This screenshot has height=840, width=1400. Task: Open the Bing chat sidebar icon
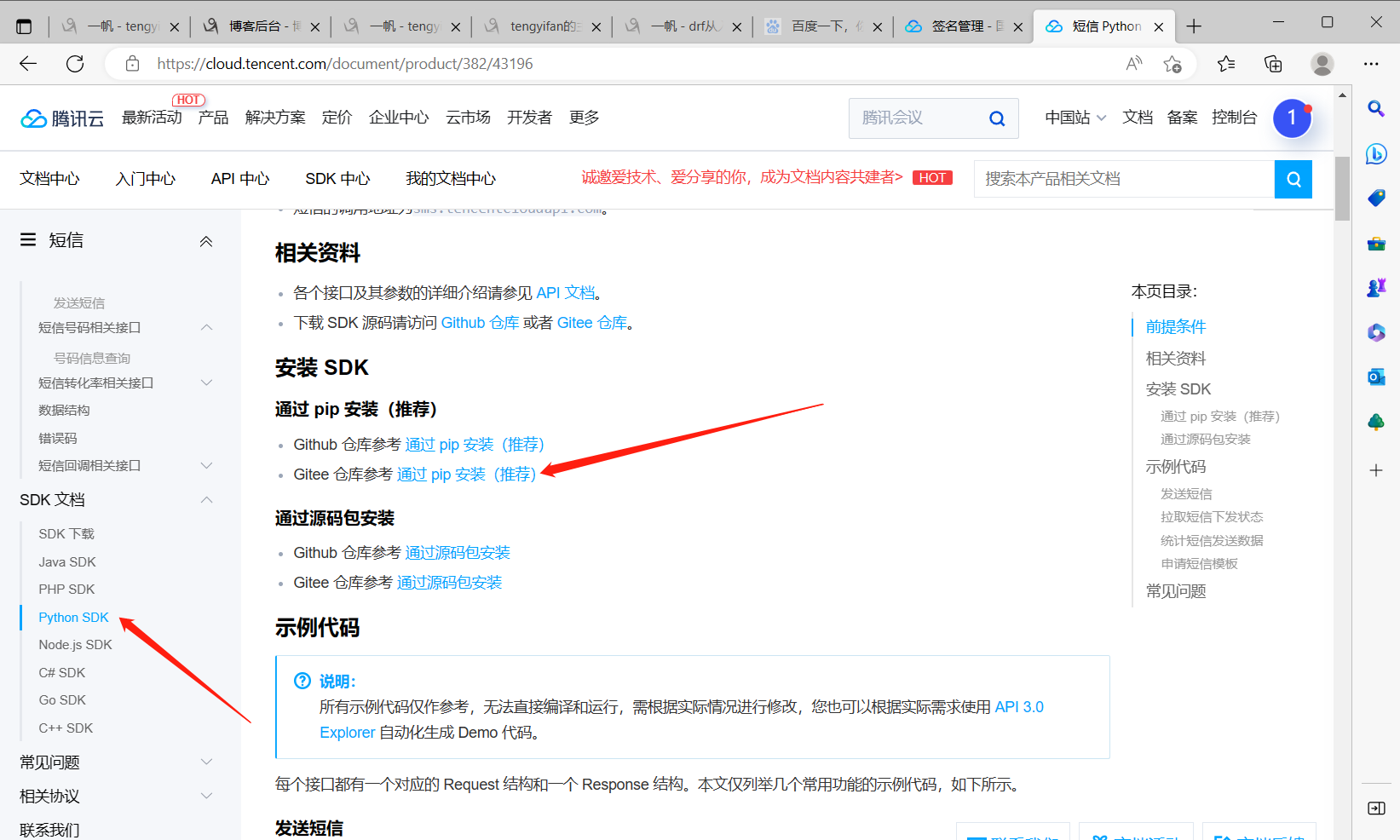point(1375,153)
